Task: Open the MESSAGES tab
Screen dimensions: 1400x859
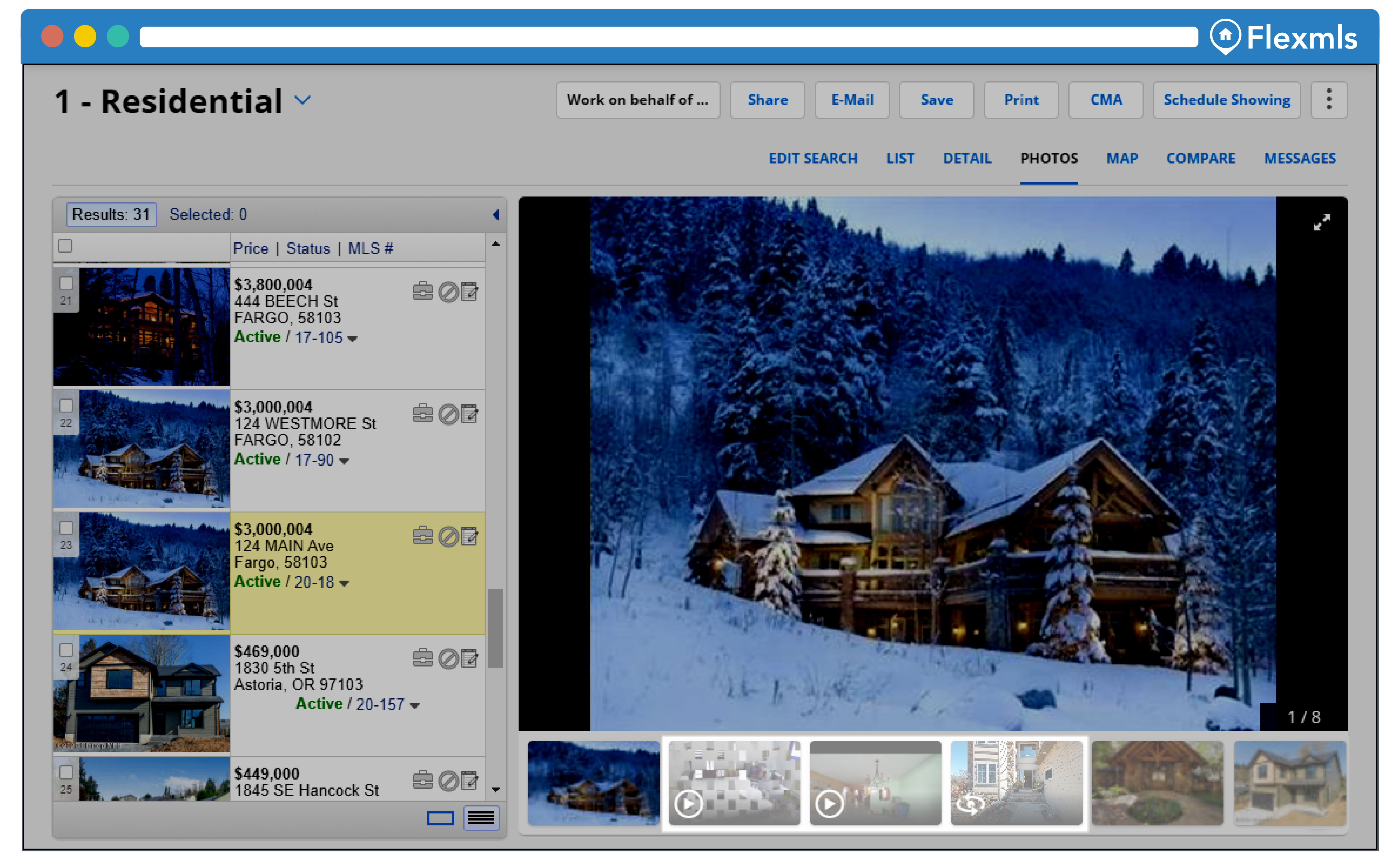Action: click(1300, 158)
